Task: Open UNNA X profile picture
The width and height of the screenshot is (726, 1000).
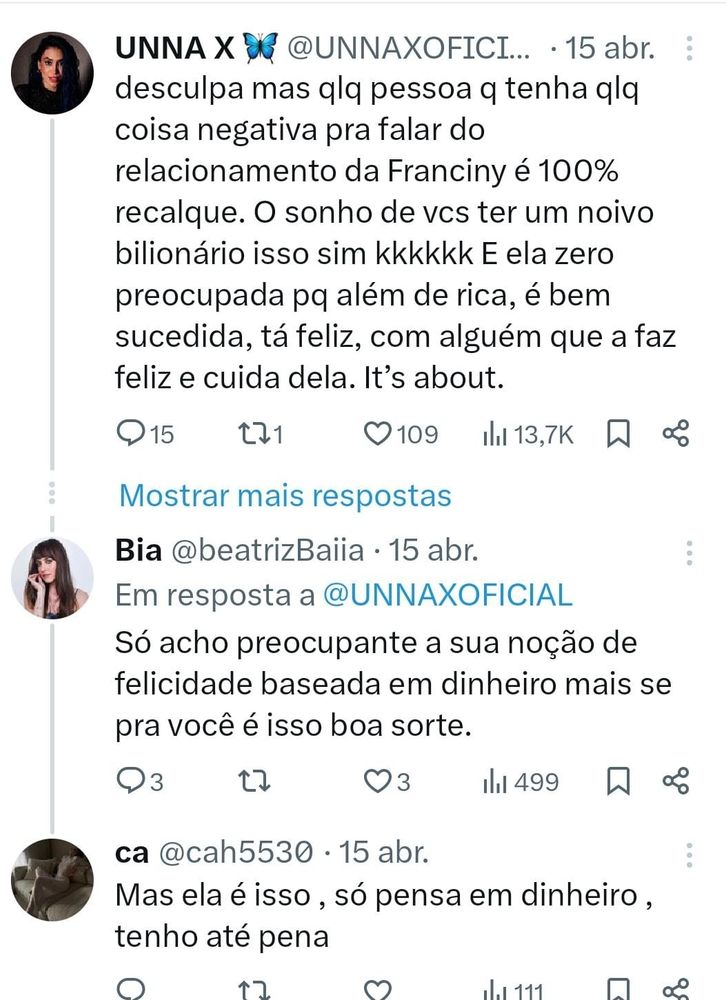Action: click(x=52, y=73)
